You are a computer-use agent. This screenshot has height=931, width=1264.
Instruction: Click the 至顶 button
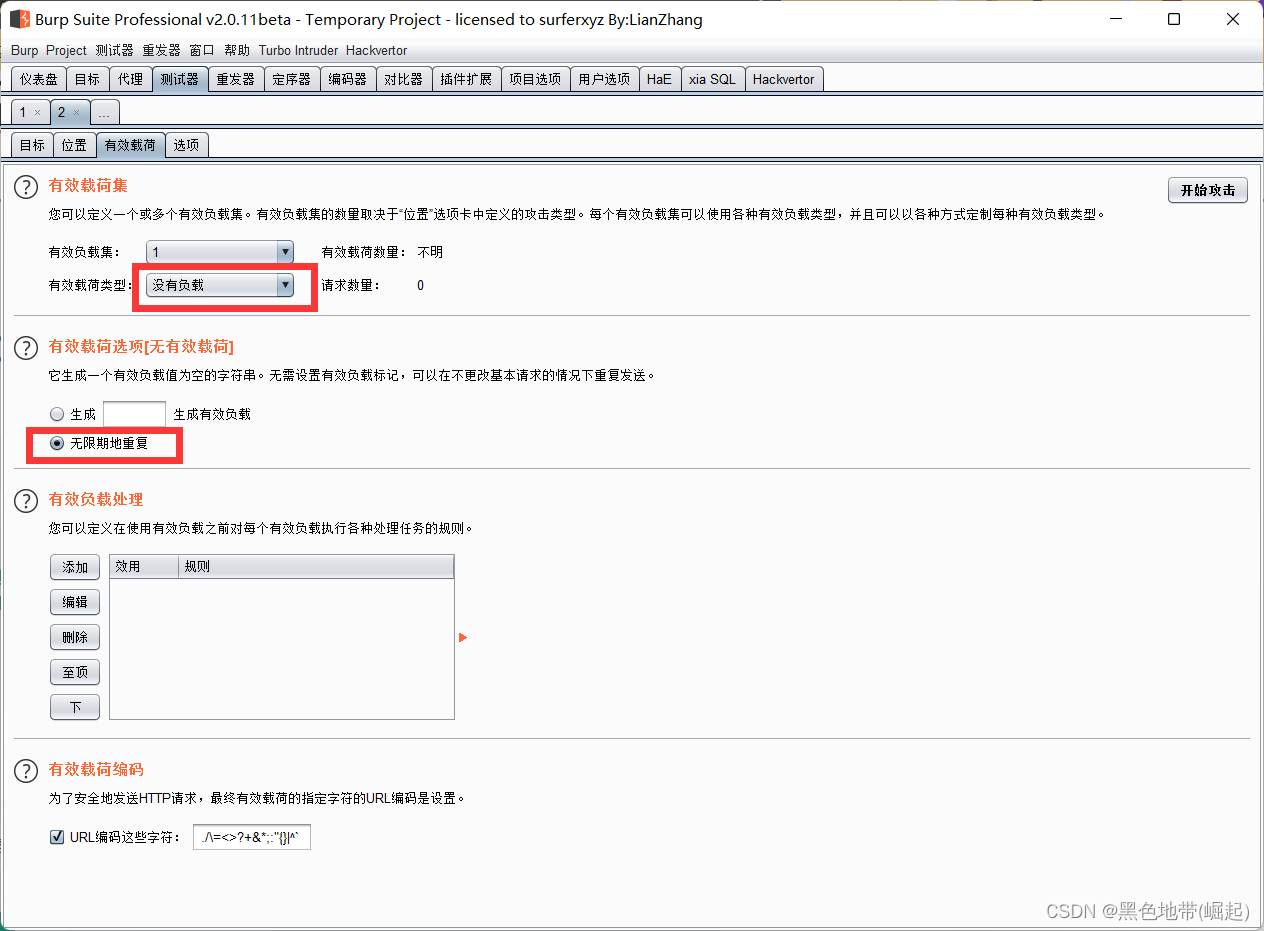[x=75, y=673]
